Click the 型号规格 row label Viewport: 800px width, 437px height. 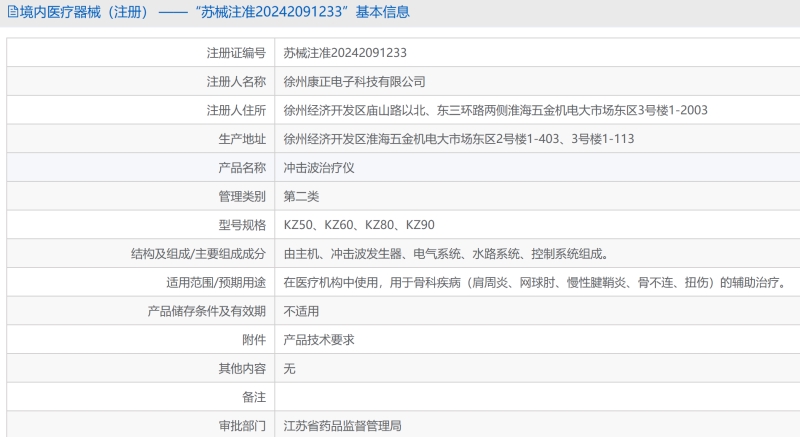point(242,225)
